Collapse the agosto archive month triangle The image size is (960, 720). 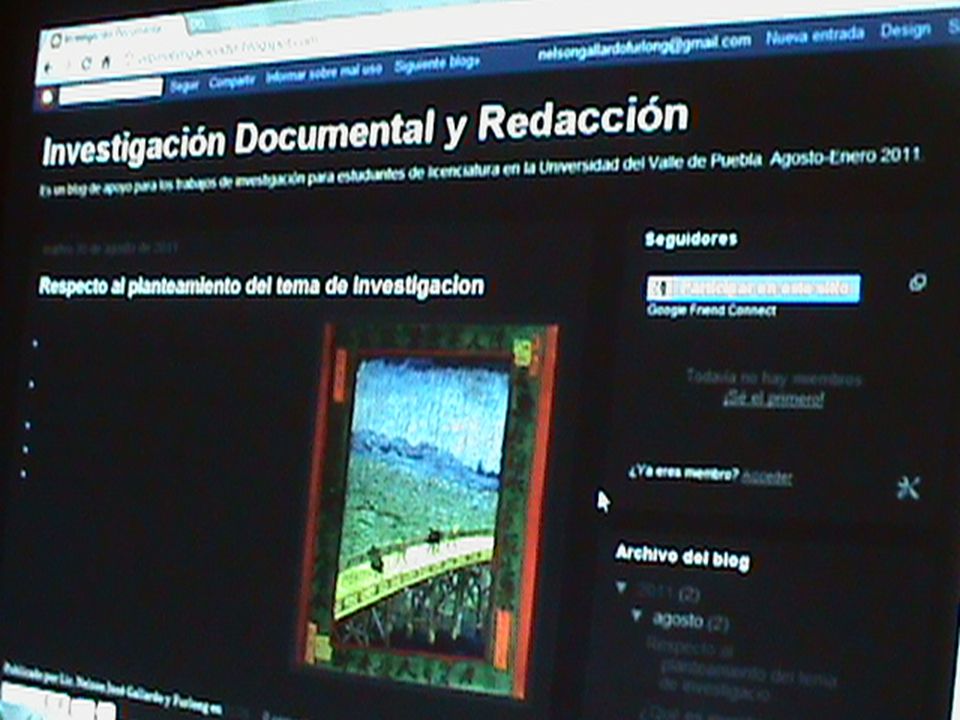point(637,614)
